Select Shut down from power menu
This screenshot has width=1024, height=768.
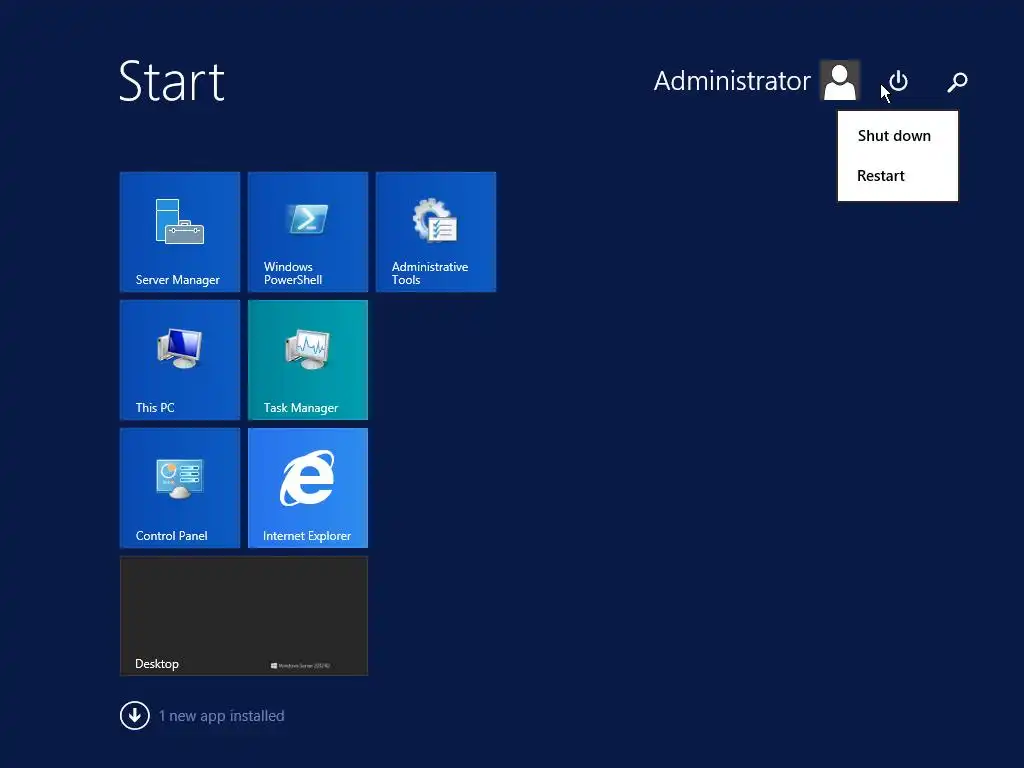[x=897, y=136]
